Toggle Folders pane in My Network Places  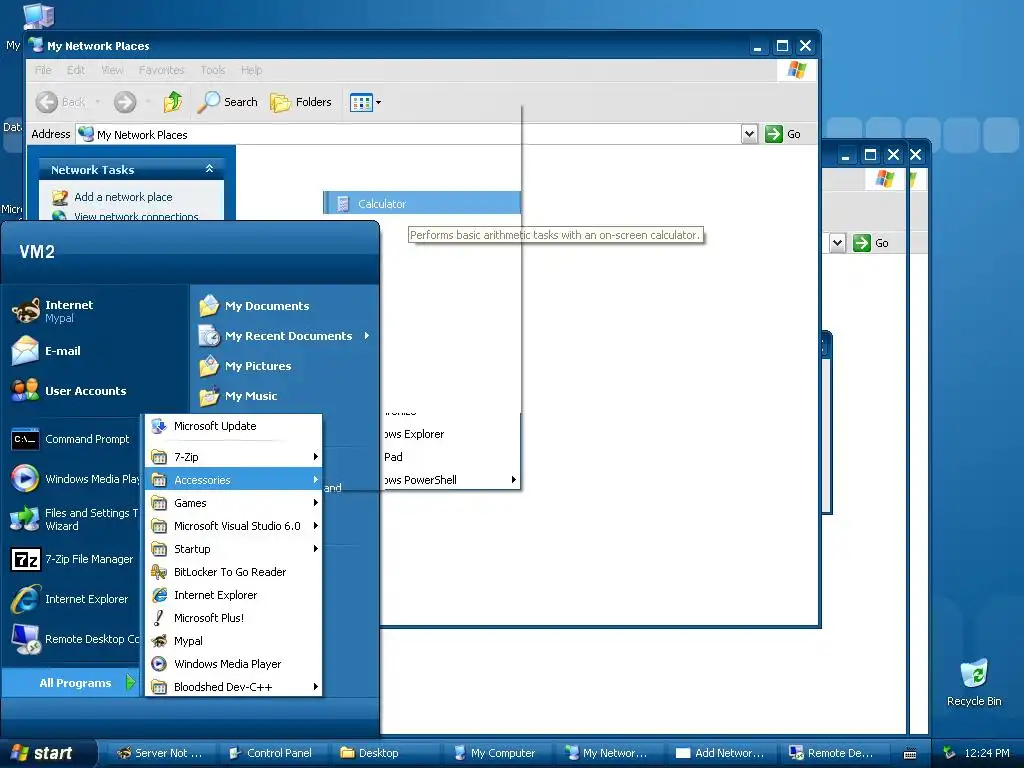click(301, 102)
